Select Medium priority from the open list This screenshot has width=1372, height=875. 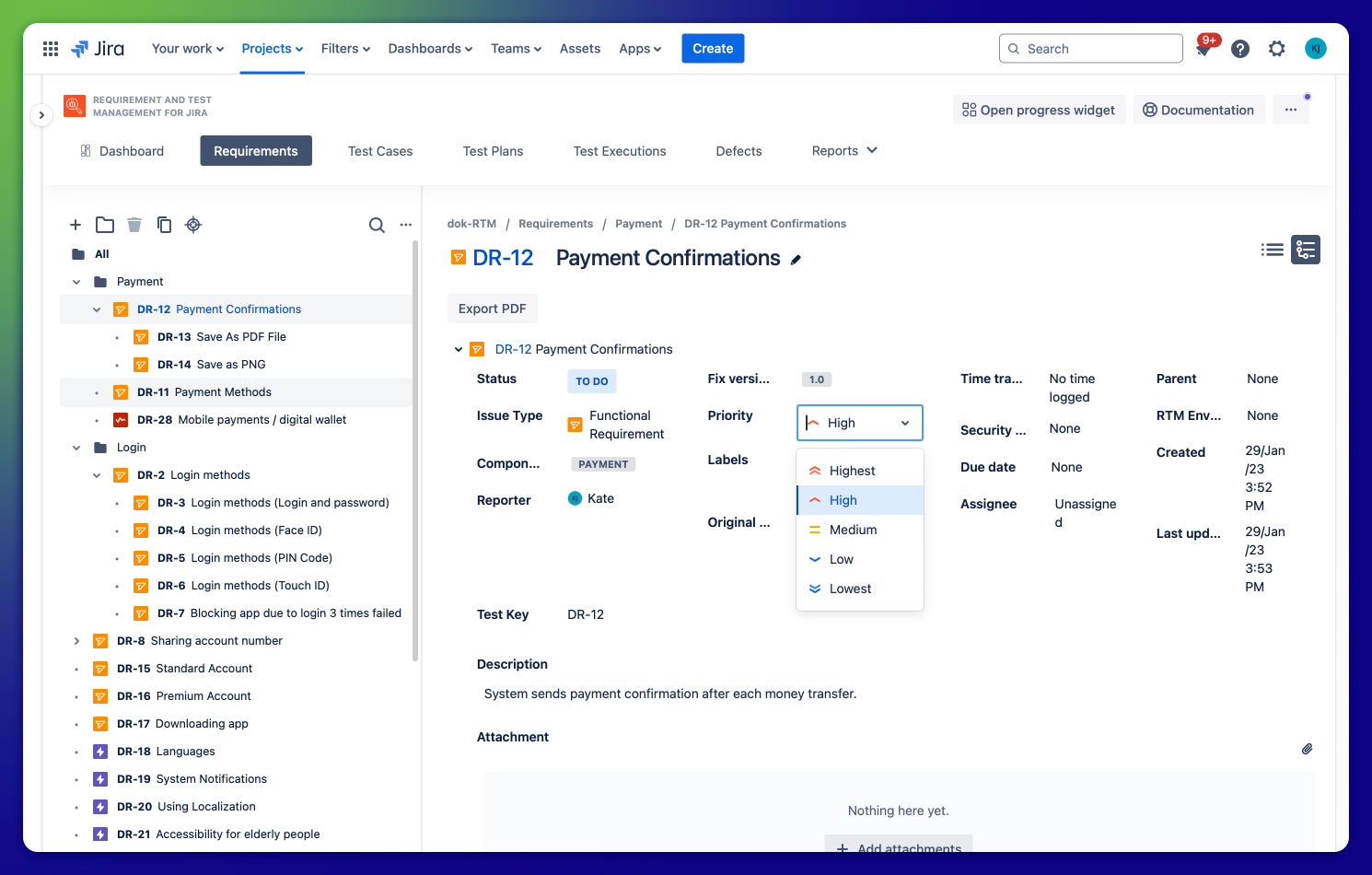tap(853, 530)
